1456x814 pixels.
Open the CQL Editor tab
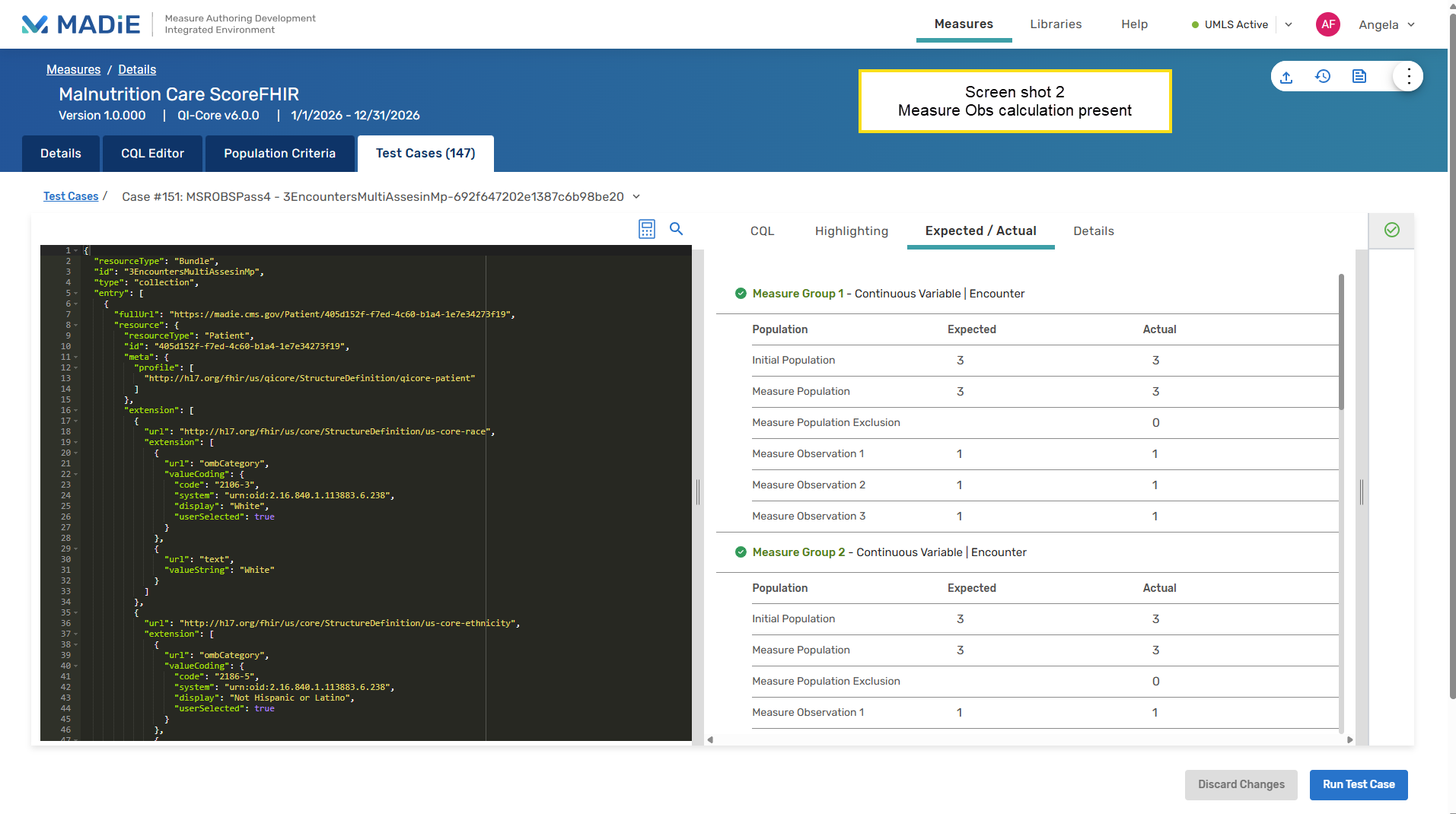click(x=152, y=154)
